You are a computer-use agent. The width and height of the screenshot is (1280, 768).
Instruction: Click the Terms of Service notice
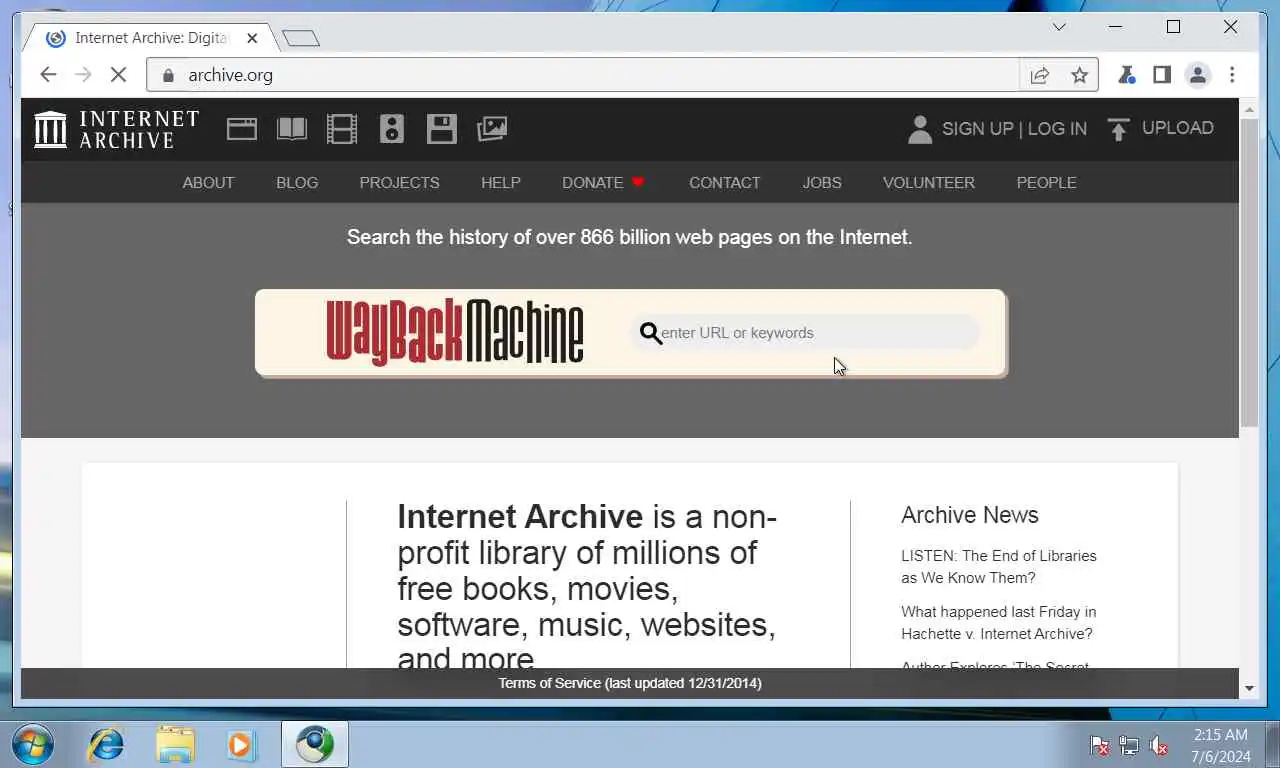click(x=630, y=683)
